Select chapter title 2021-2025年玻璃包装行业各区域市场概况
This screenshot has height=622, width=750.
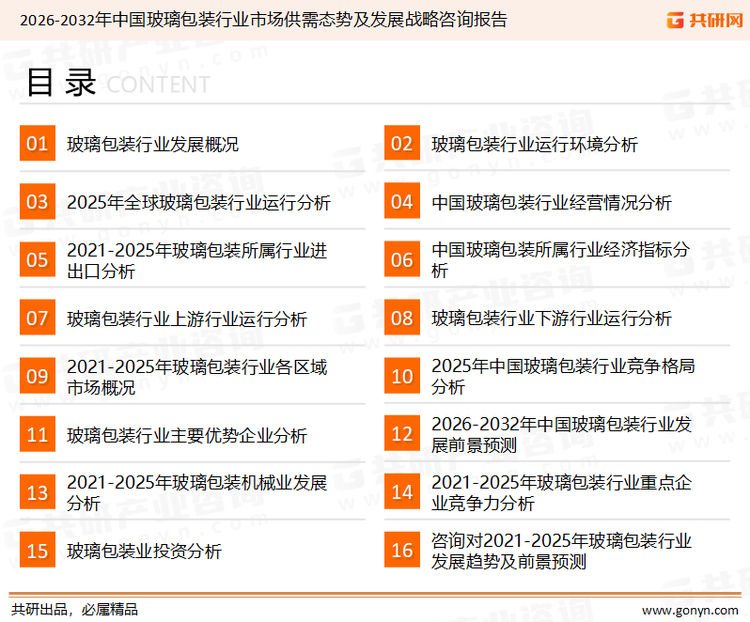[197, 377]
